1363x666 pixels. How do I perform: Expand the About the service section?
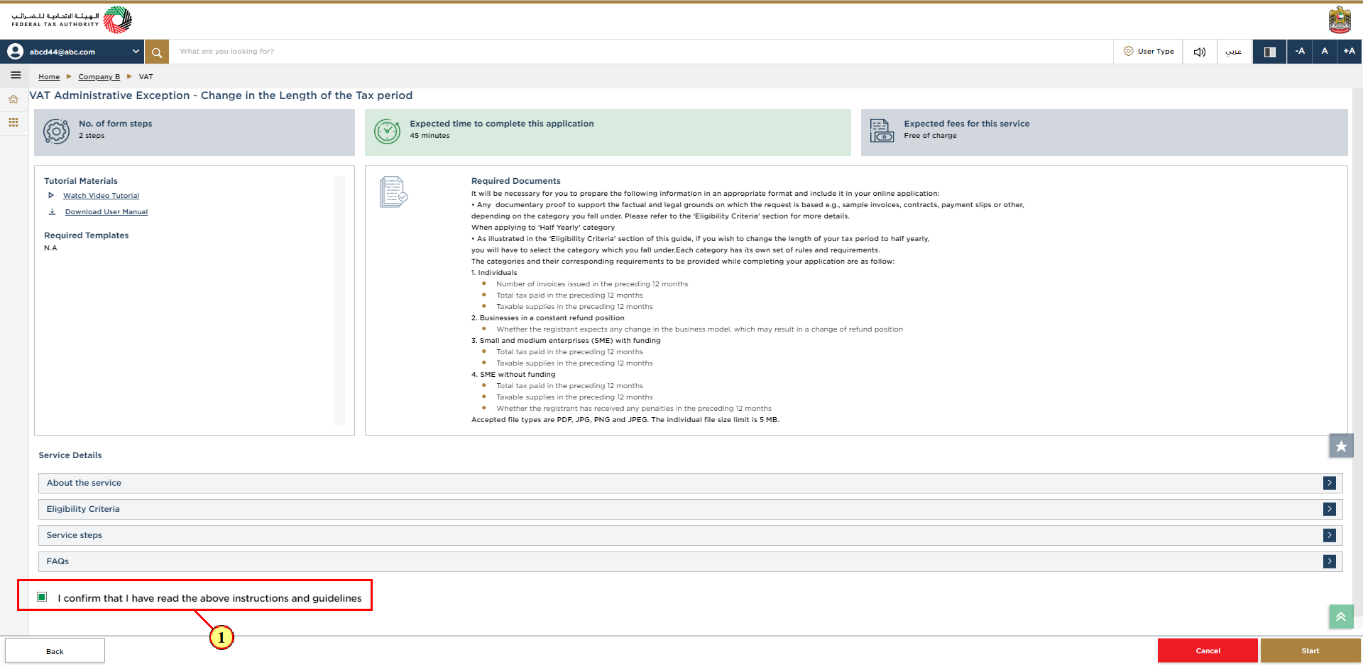pos(689,483)
